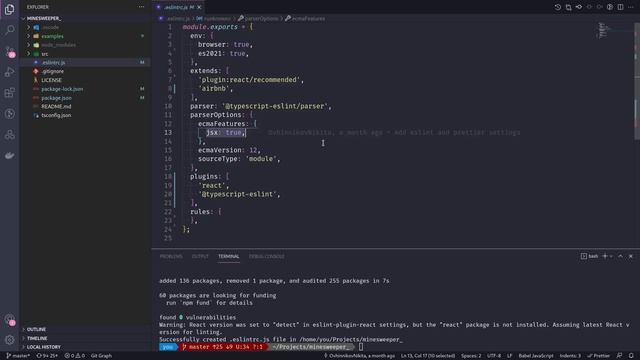Select the TERMINAL panel tab
640x360 pixels.
point(229,256)
